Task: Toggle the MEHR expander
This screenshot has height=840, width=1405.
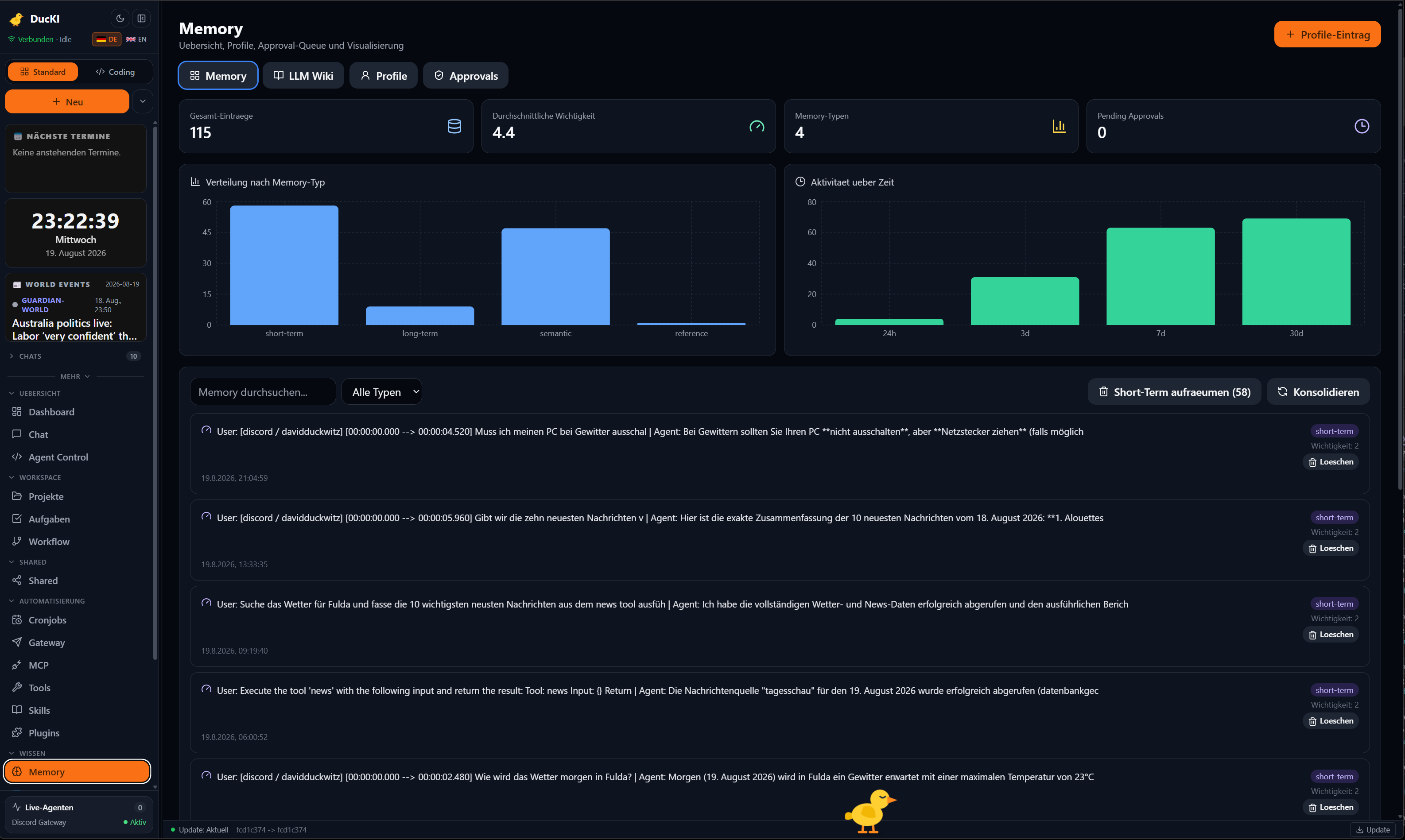Action: pyautogui.click(x=75, y=377)
